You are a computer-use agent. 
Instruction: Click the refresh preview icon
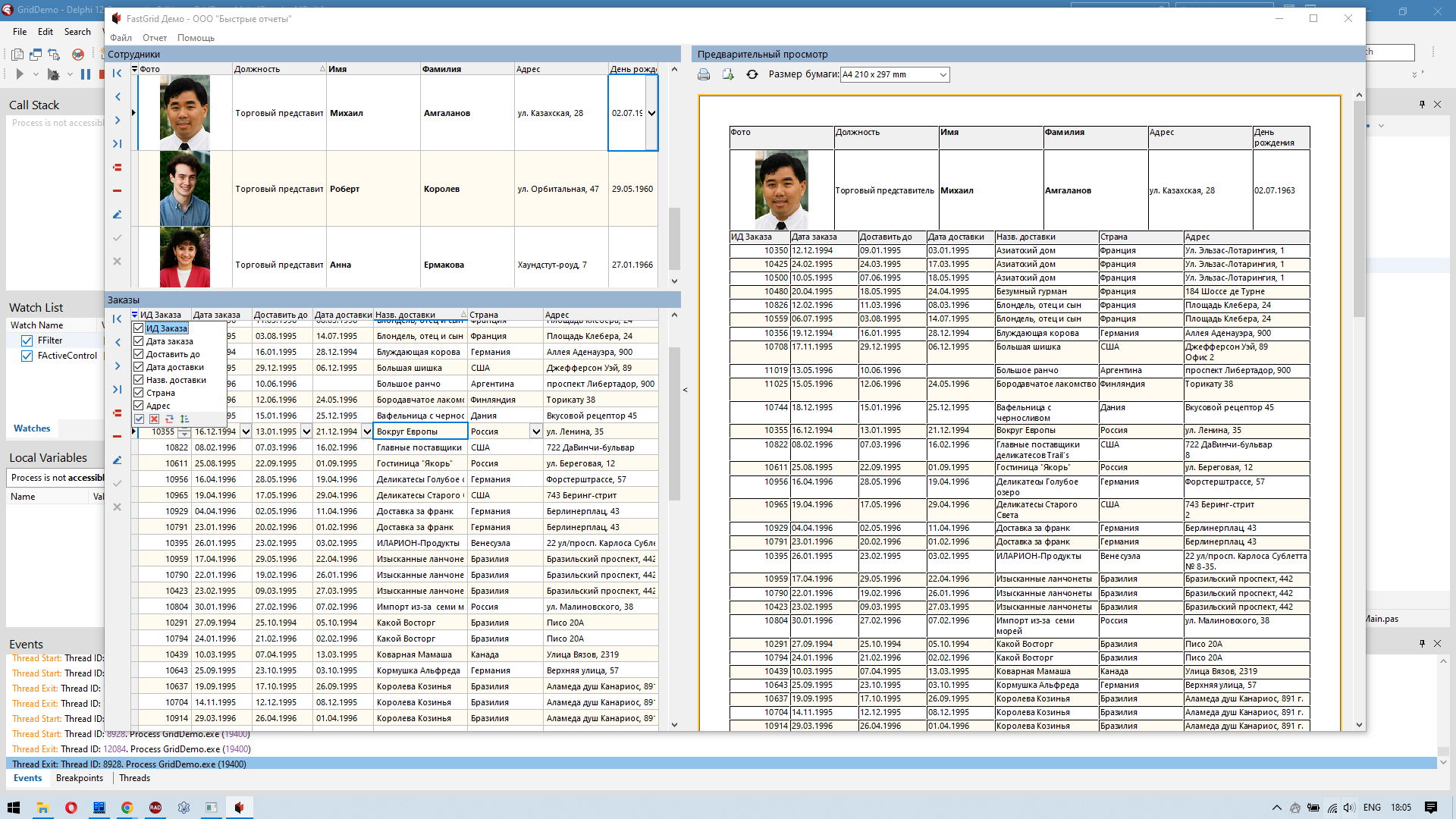752,74
